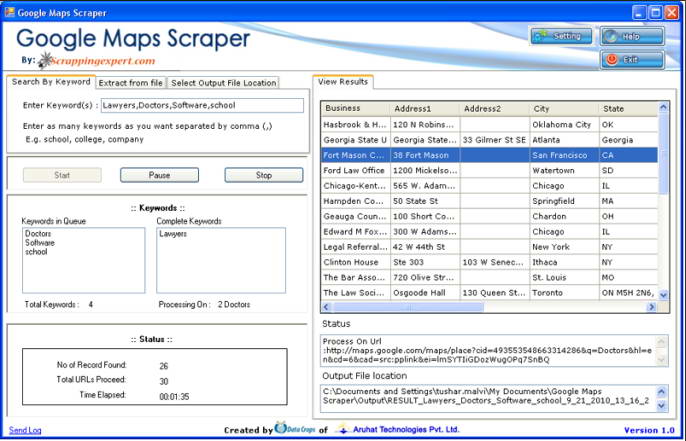Select the Edward M Fox... business row

click(x=489, y=232)
